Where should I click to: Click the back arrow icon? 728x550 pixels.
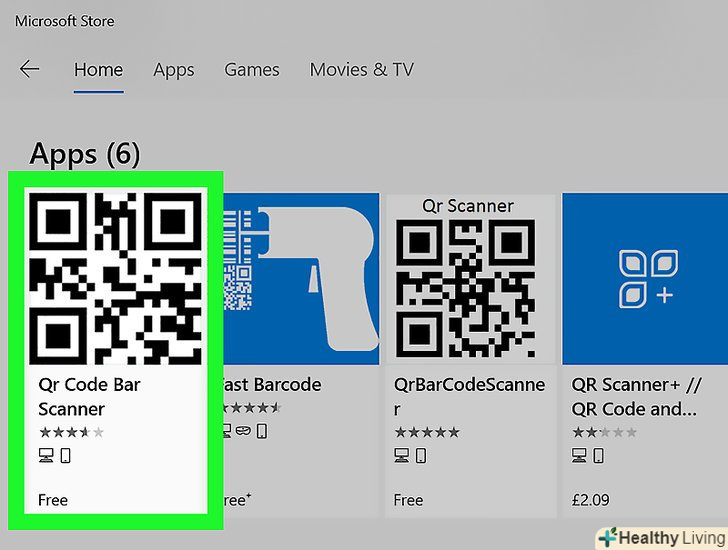[29, 69]
